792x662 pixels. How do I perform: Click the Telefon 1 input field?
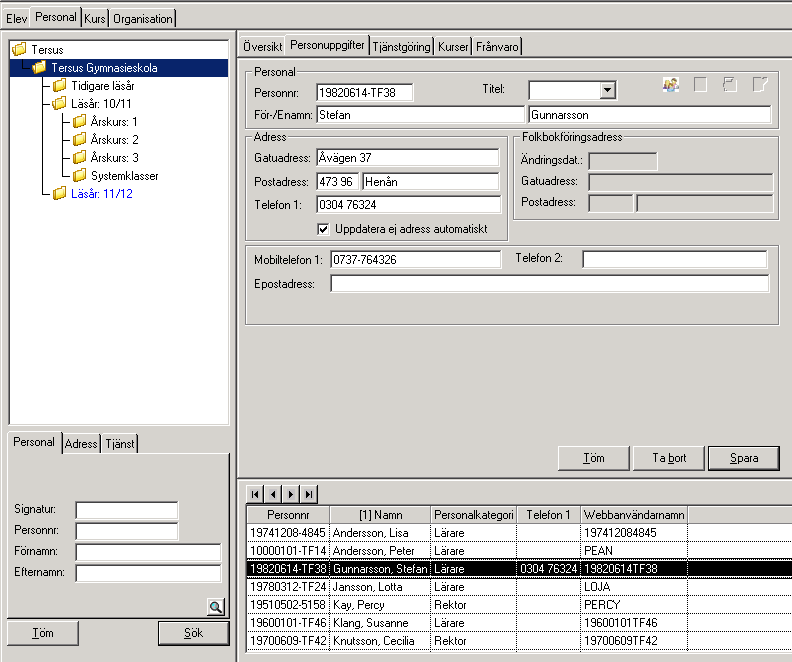tap(408, 205)
